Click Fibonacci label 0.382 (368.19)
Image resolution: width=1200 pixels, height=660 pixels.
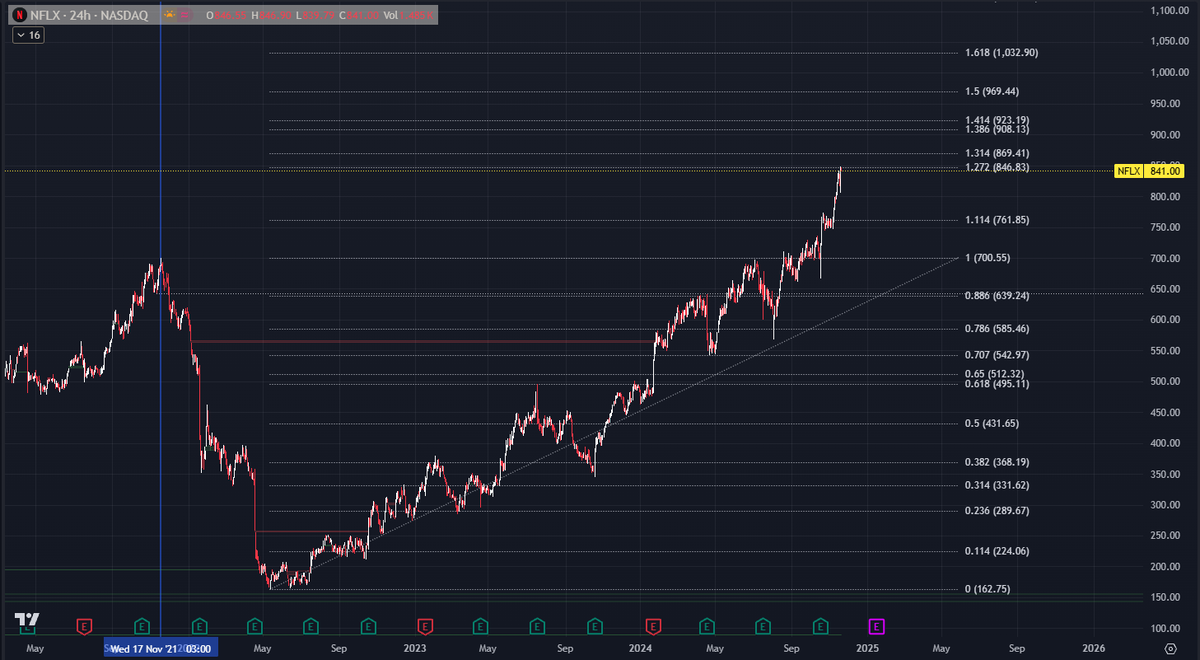[997, 462]
